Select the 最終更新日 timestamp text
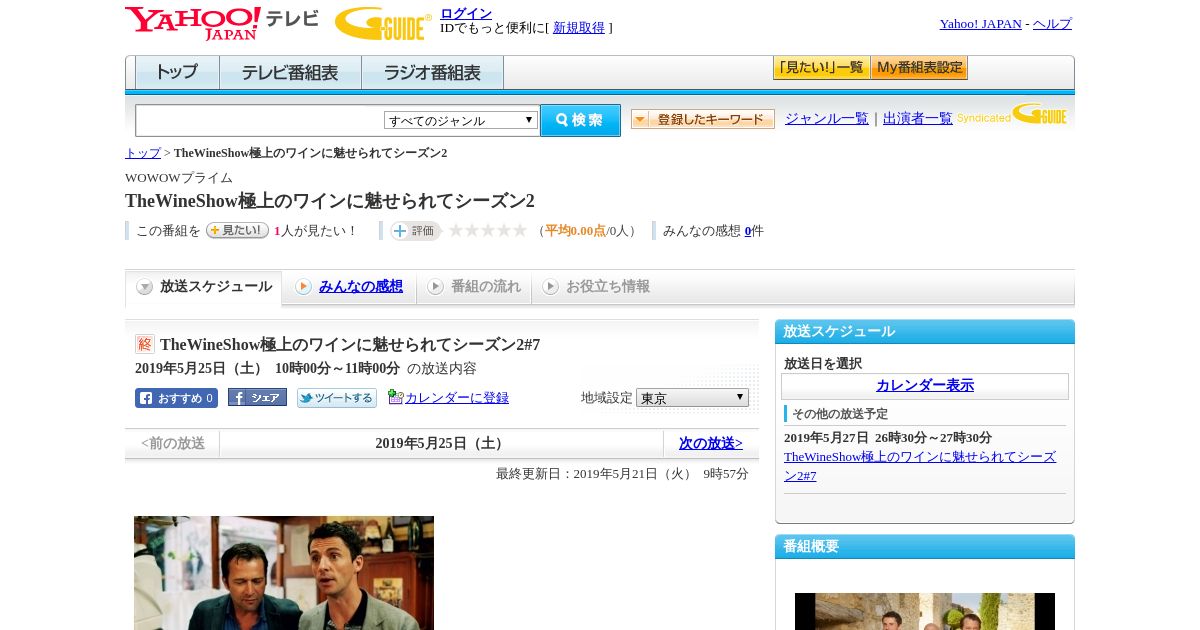The image size is (1200, 630). pos(622,474)
